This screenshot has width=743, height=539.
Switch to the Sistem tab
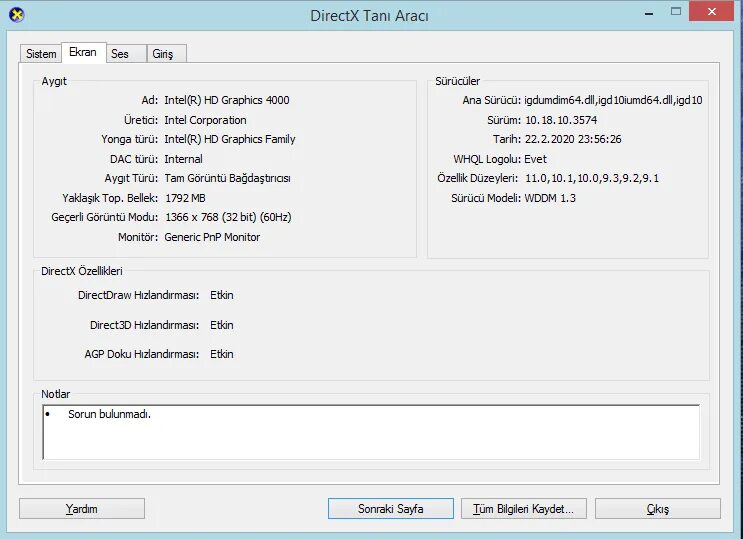pyautogui.click(x=41, y=54)
